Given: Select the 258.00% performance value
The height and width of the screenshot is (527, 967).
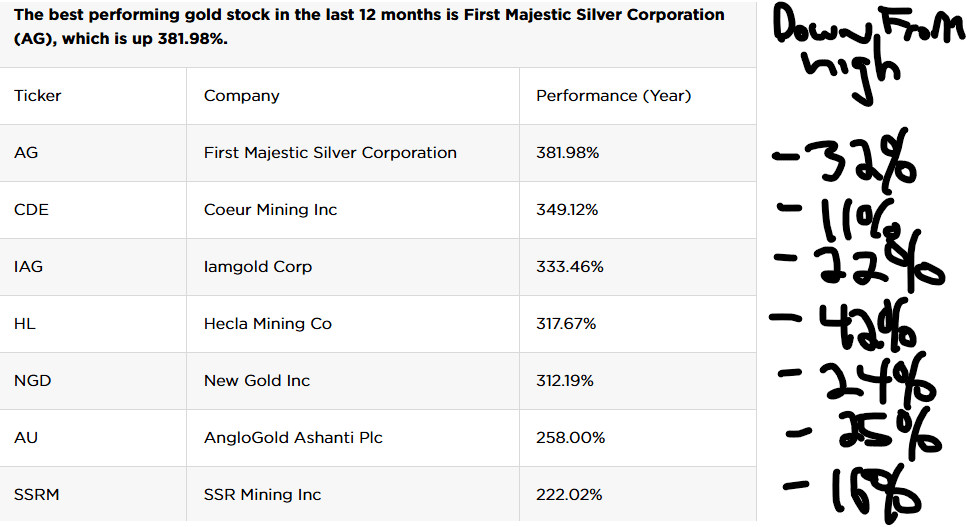Looking at the screenshot, I should click(569, 438).
